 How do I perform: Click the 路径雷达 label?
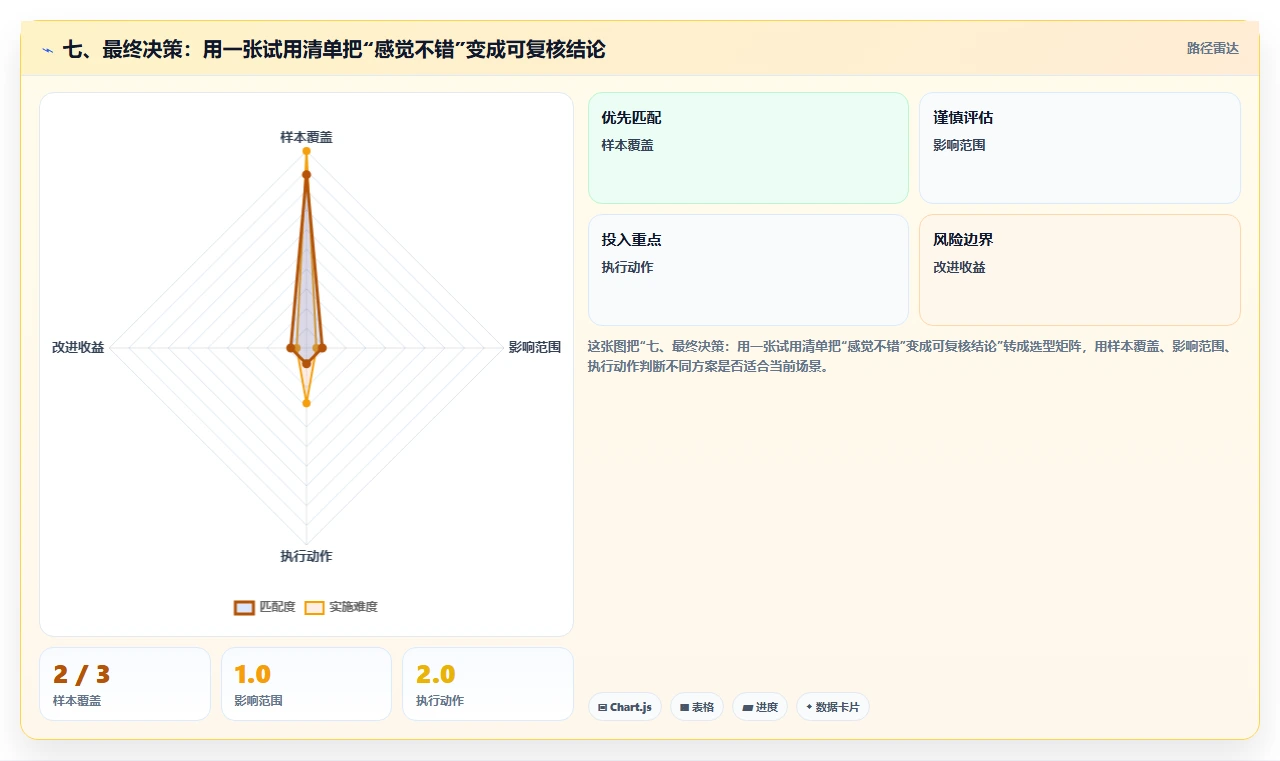[1213, 48]
